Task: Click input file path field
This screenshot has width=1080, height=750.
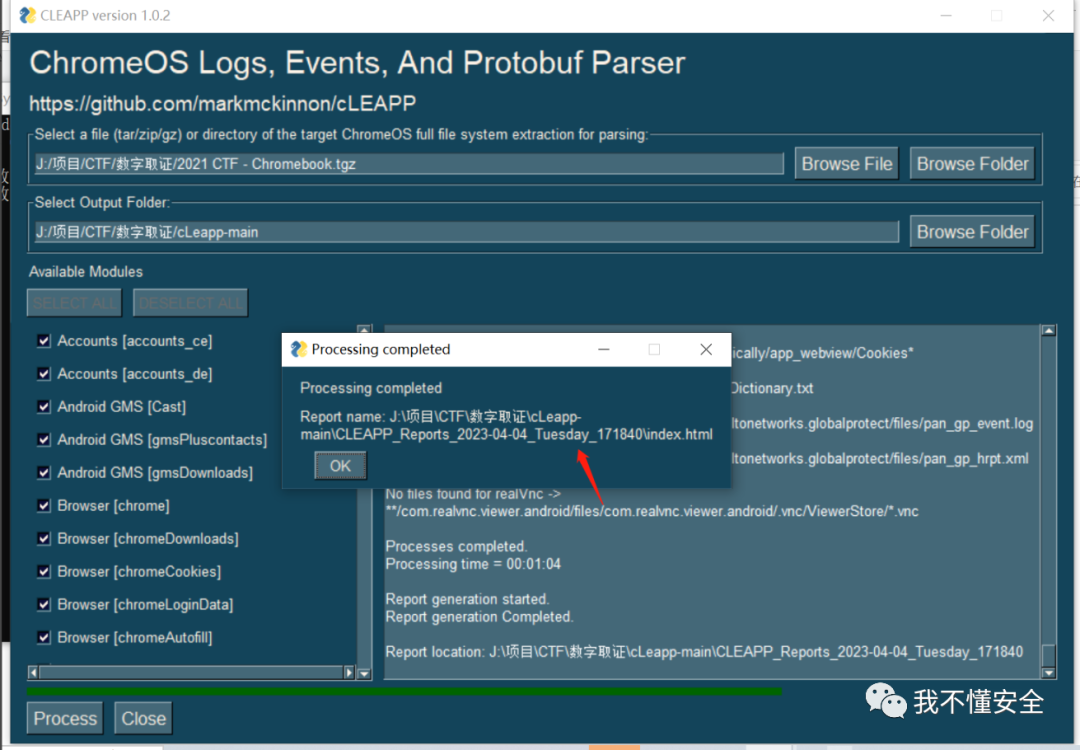Action: 409,164
